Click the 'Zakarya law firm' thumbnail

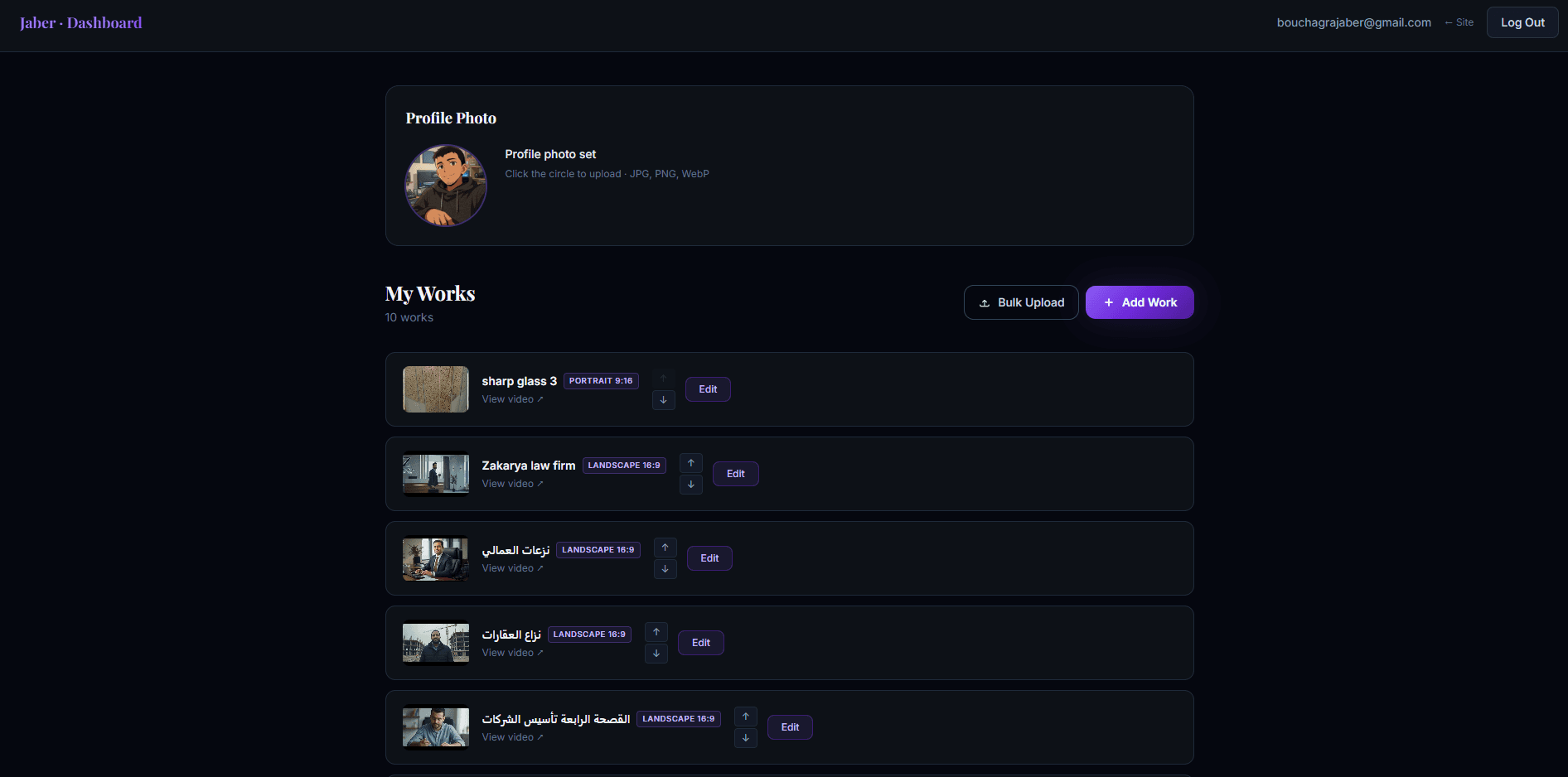[436, 474]
